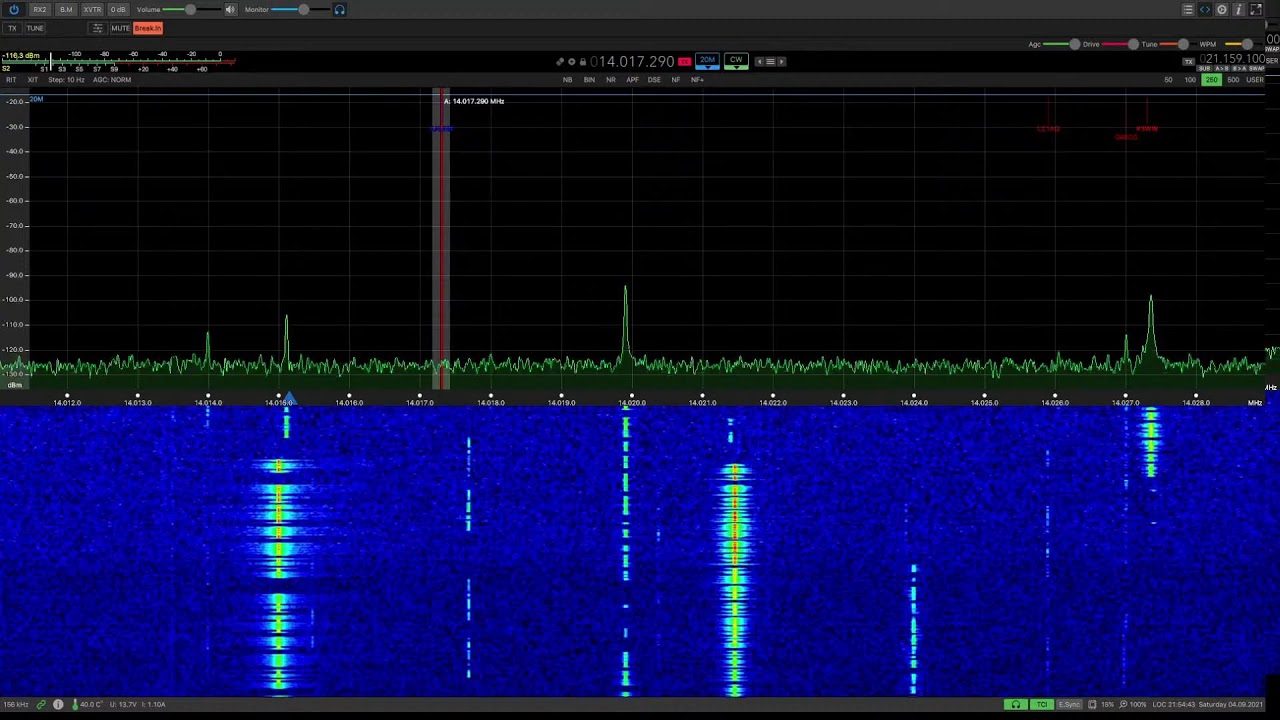The image size is (1280, 720).
Task: Toggle the MUTE button
Action: (120, 28)
